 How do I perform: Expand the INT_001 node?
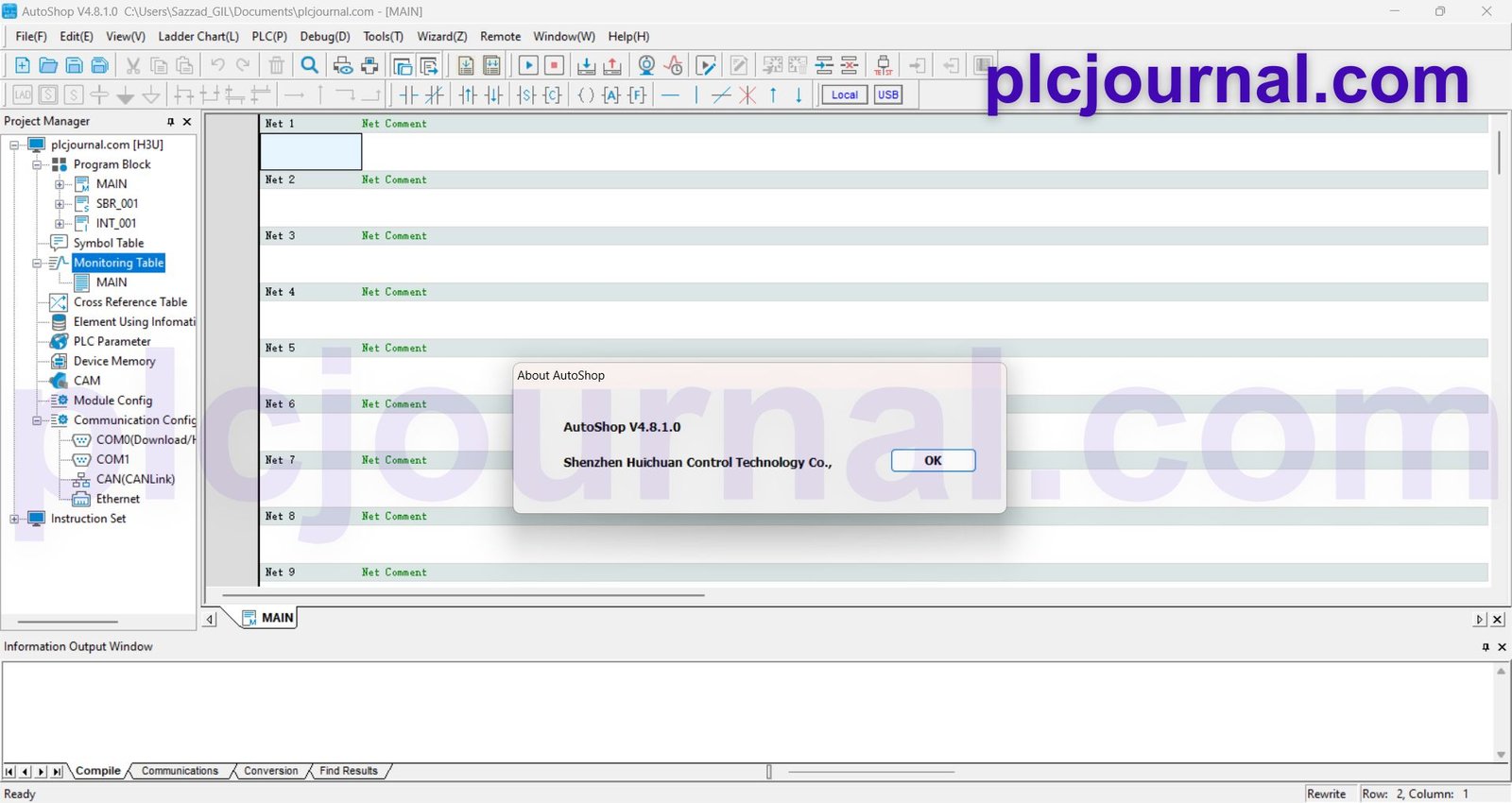(x=60, y=224)
